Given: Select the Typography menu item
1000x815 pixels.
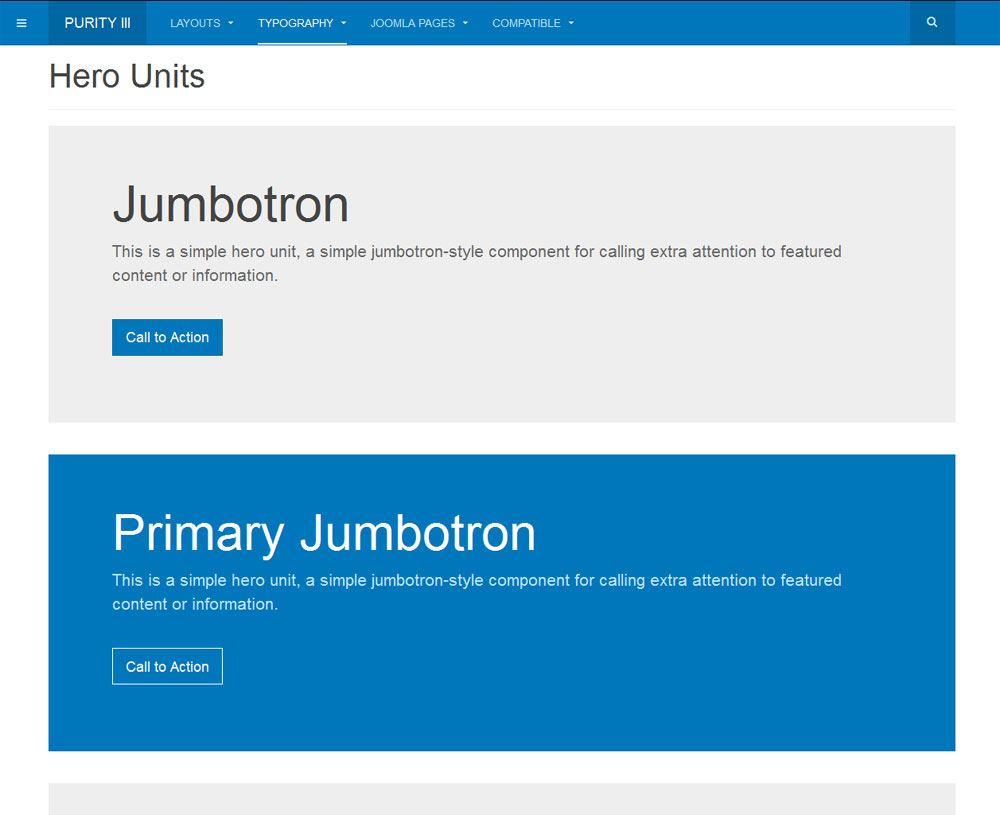Looking at the screenshot, I should tap(295, 23).
